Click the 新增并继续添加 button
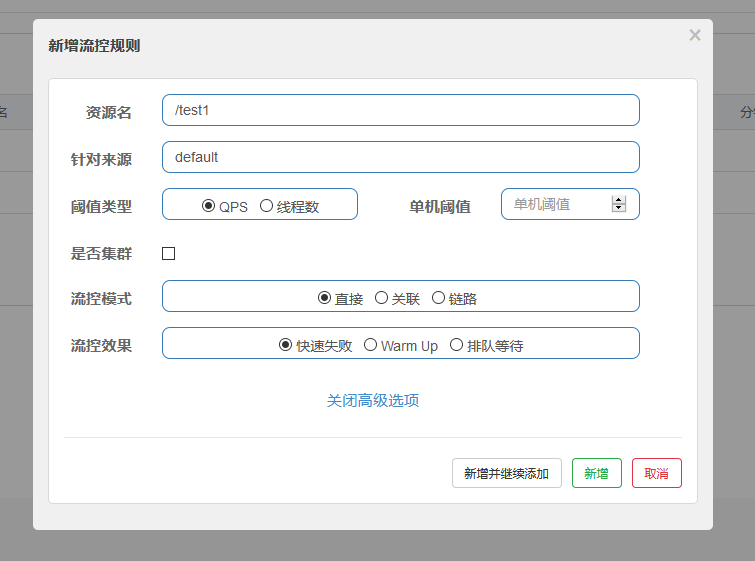 [x=507, y=473]
